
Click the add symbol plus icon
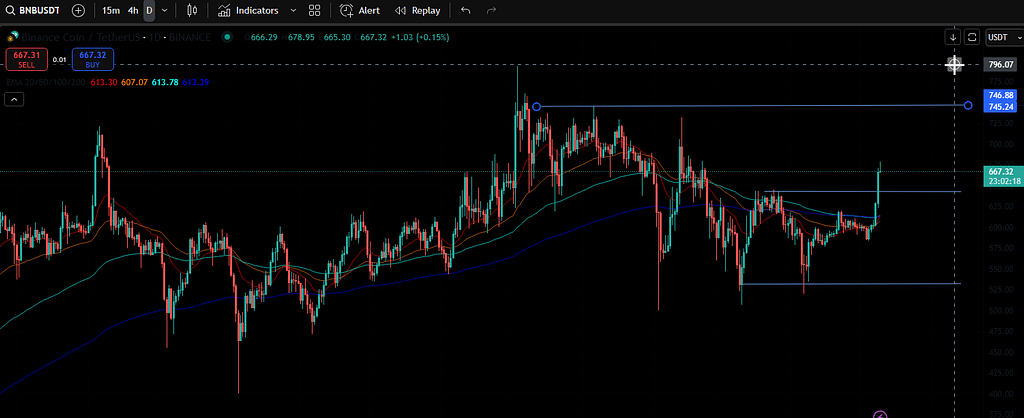(x=78, y=10)
